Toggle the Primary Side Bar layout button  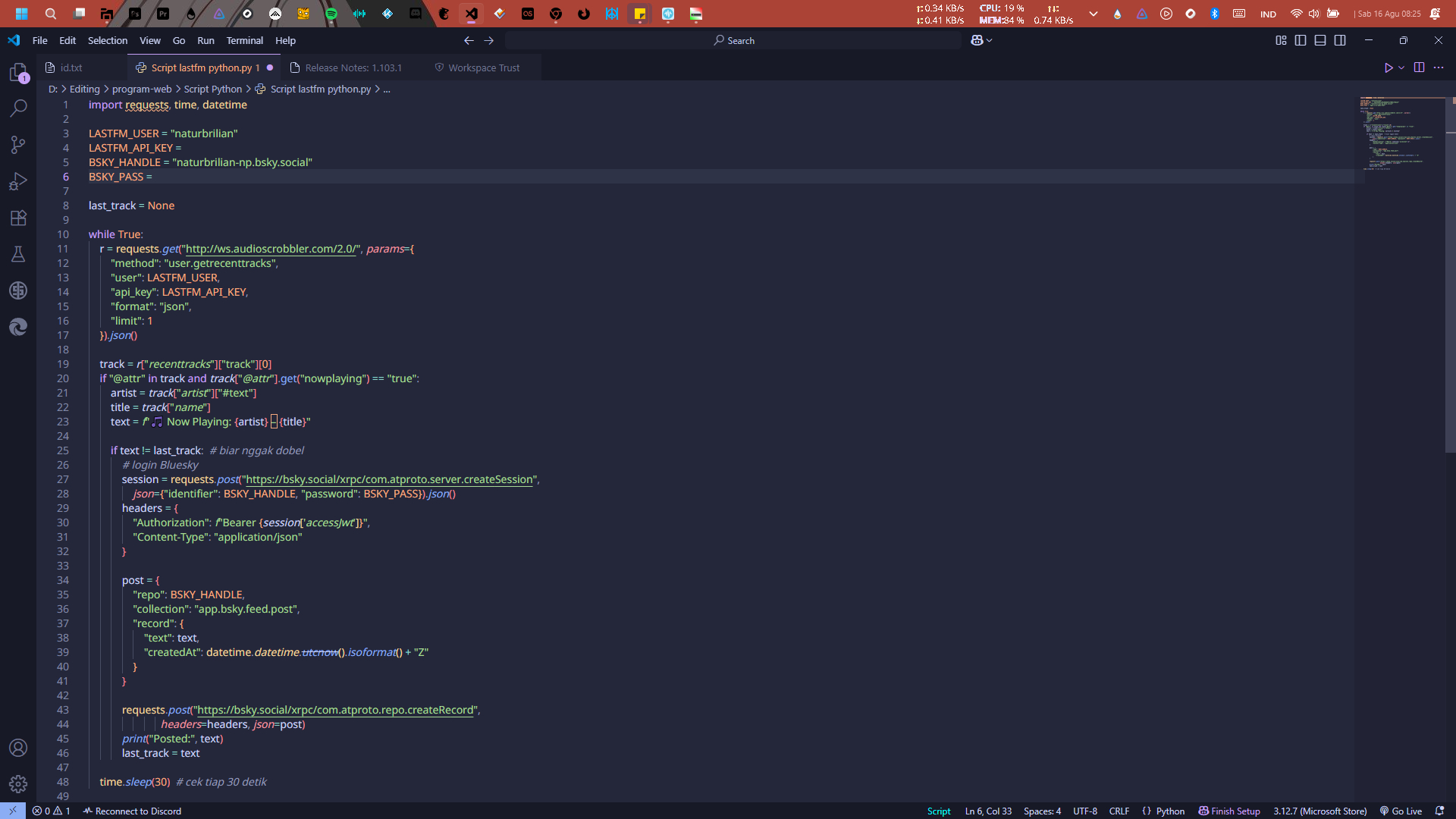pyautogui.click(x=1301, y=40)
